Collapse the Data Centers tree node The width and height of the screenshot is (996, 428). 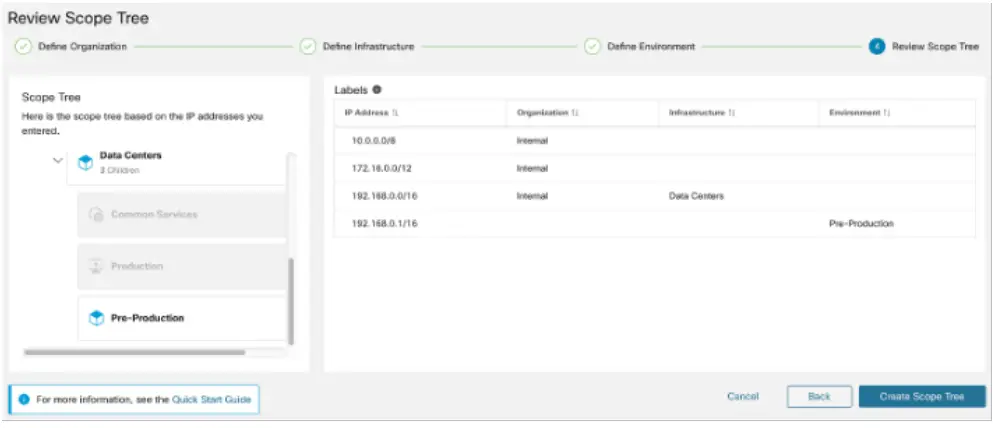58,161
